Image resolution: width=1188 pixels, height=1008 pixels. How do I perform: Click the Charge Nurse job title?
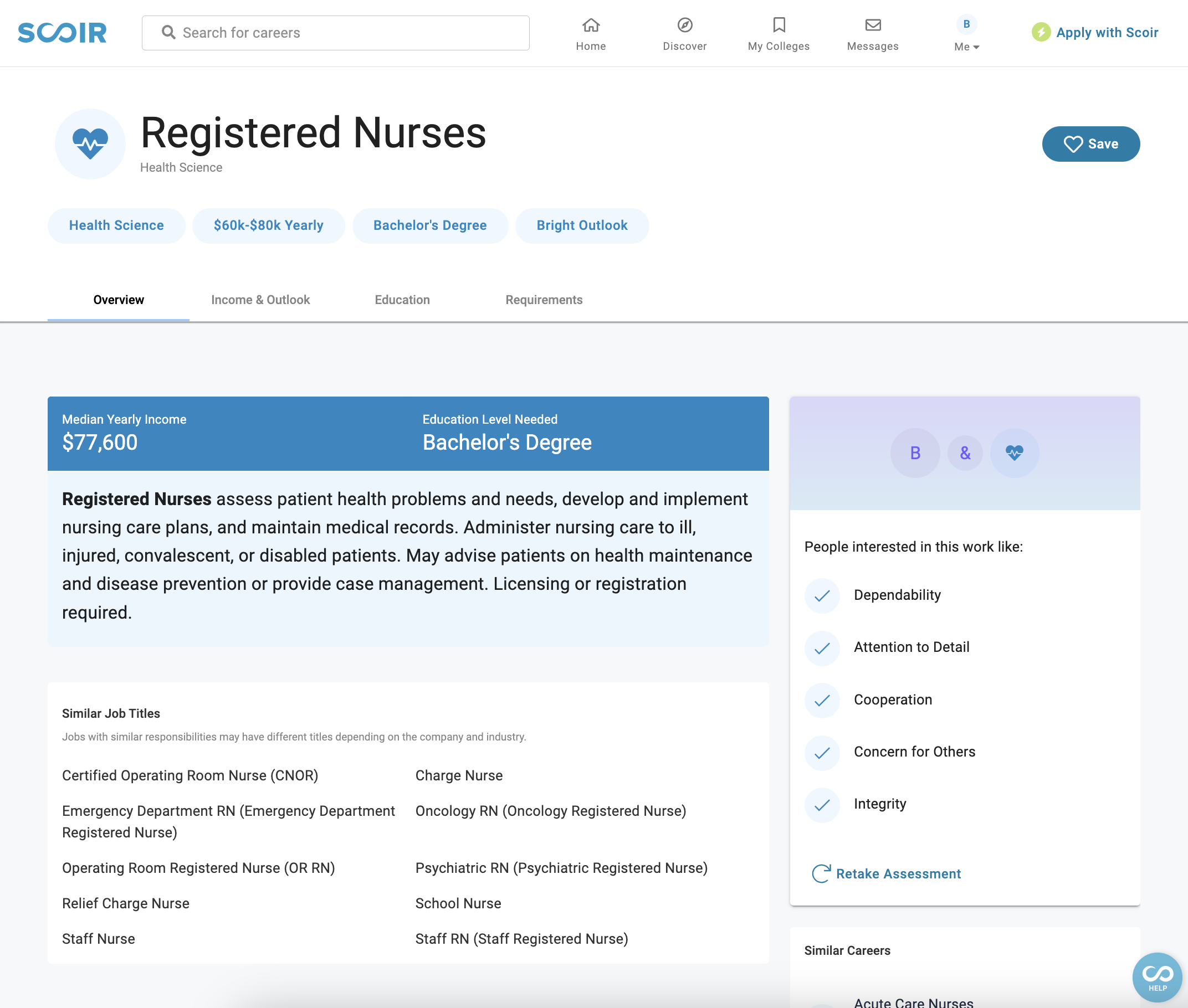tap(458, 775)
